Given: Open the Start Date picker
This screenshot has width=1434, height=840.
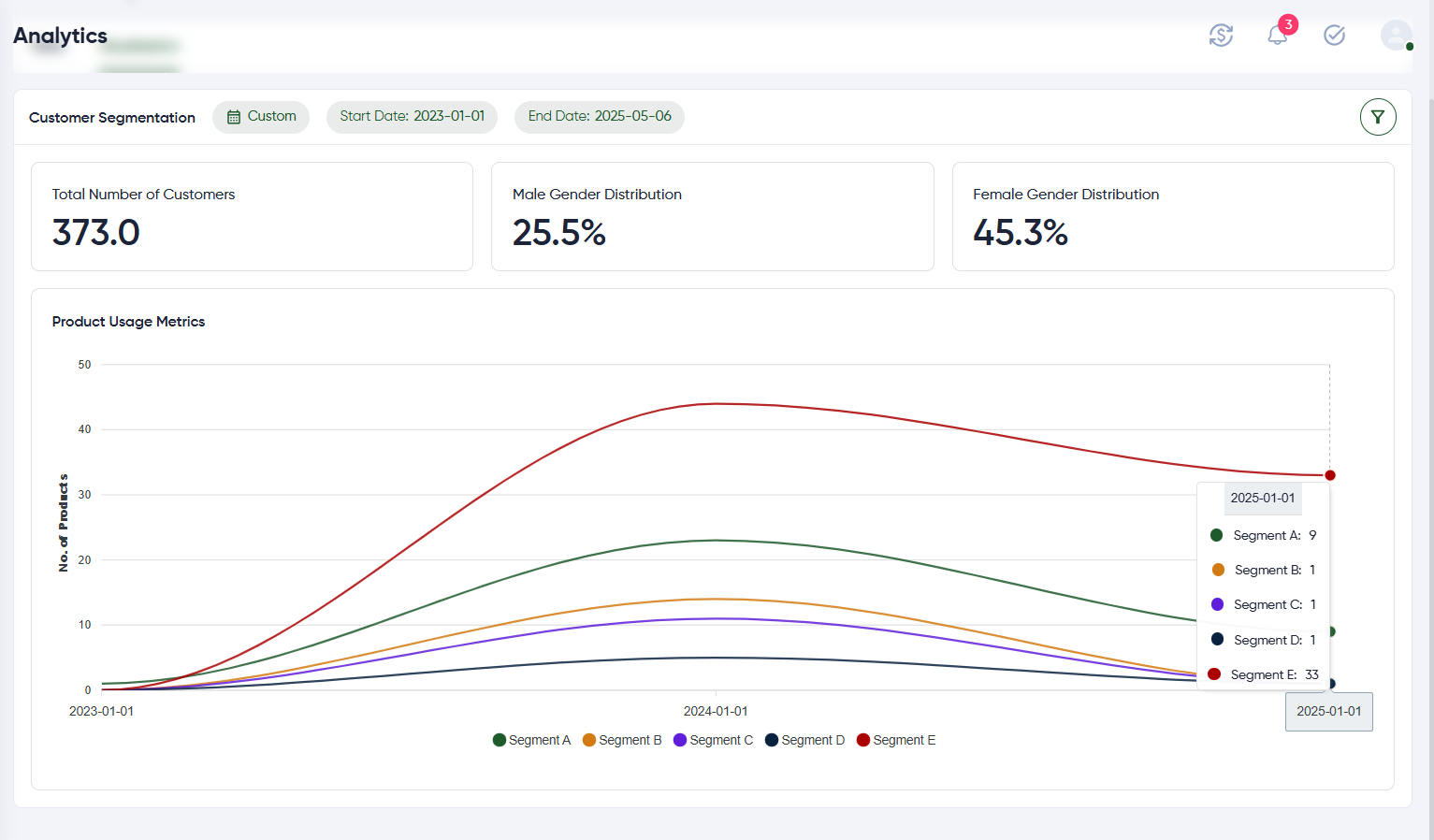Looking at the screenshot, I should (x=412, y=117).
